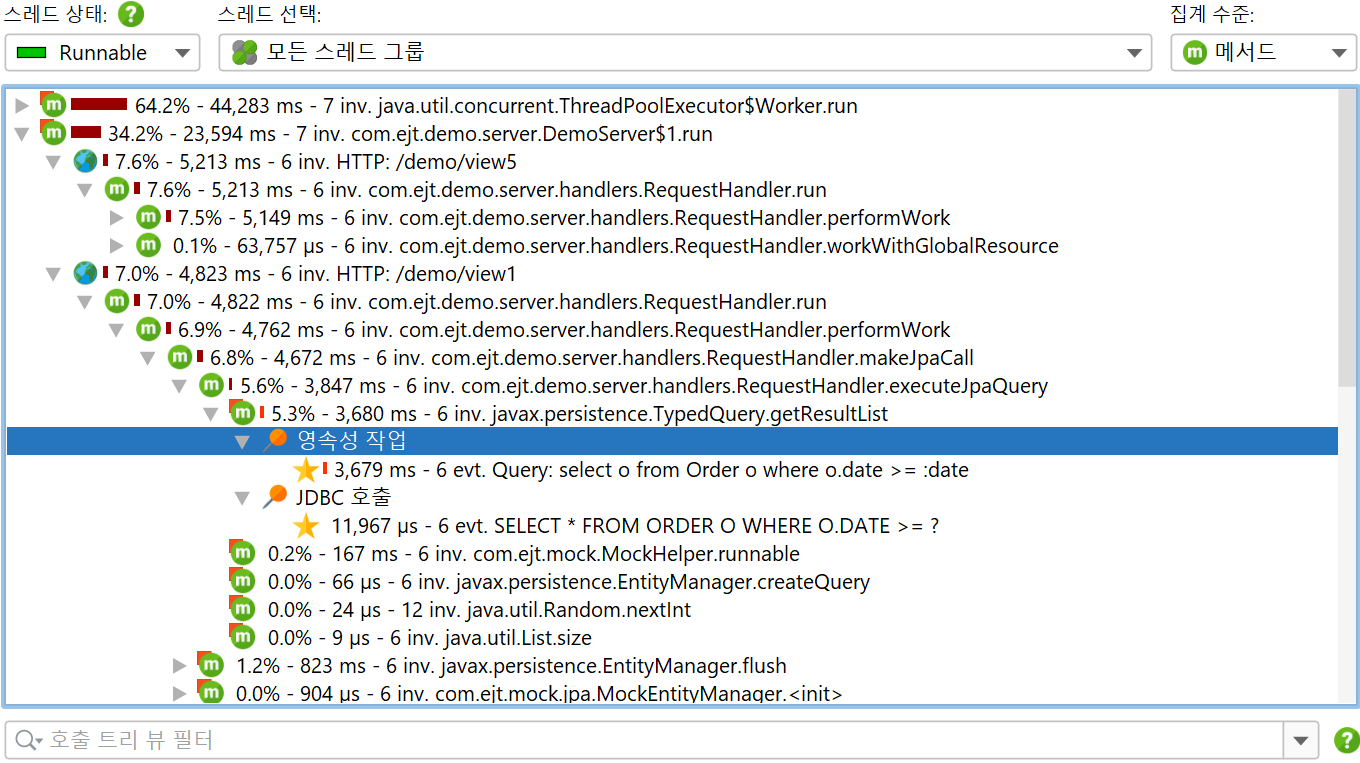
Task: Click pin icon of 영속성 작업 row
Action: (274, 442)
